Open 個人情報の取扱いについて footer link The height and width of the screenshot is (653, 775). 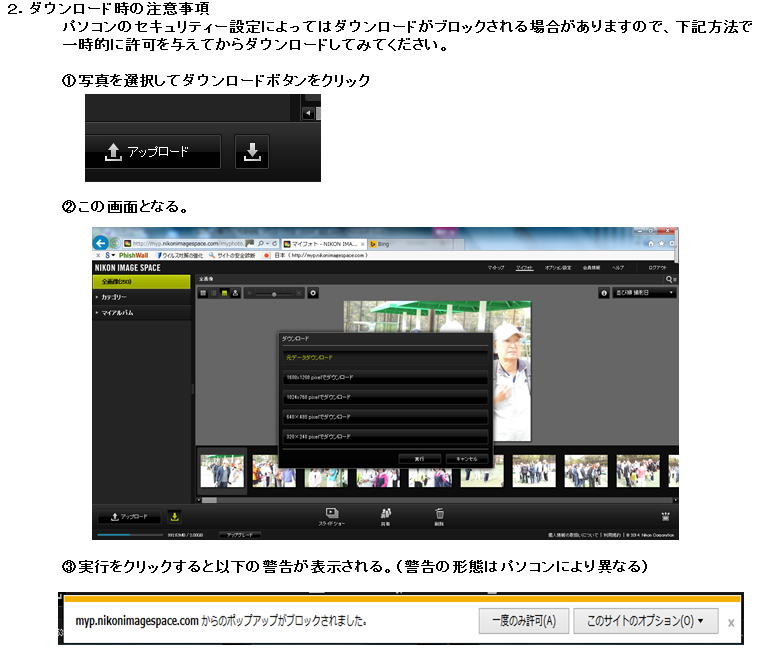(573, 535)
